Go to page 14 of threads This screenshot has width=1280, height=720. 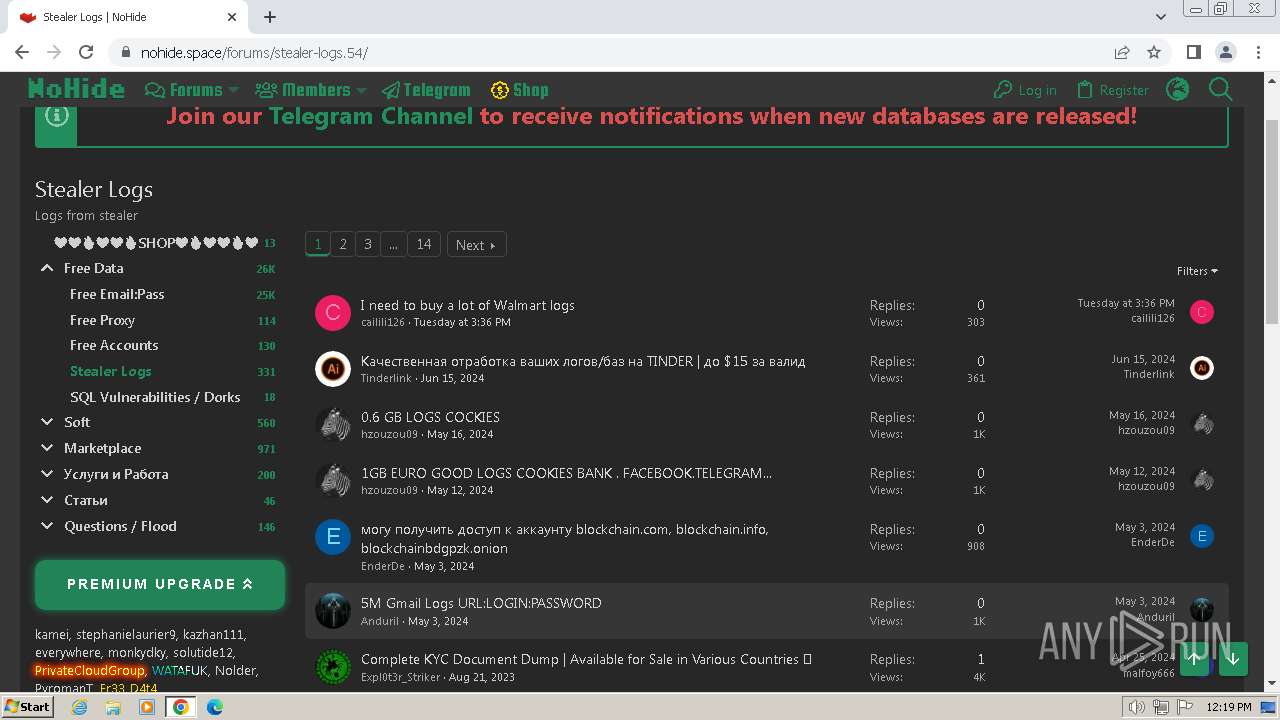point(424,244)
